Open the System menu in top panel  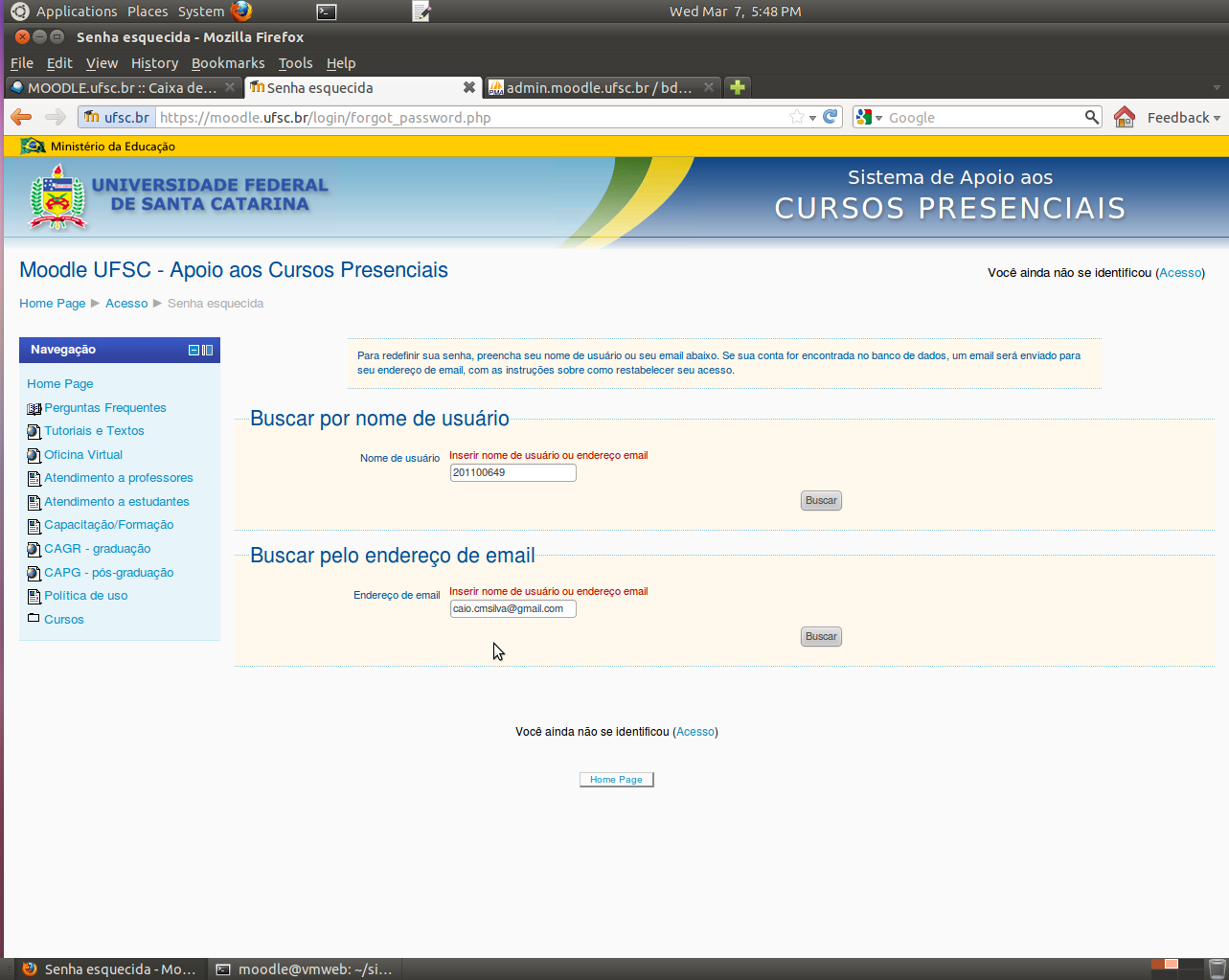click(x=201, y=11)
